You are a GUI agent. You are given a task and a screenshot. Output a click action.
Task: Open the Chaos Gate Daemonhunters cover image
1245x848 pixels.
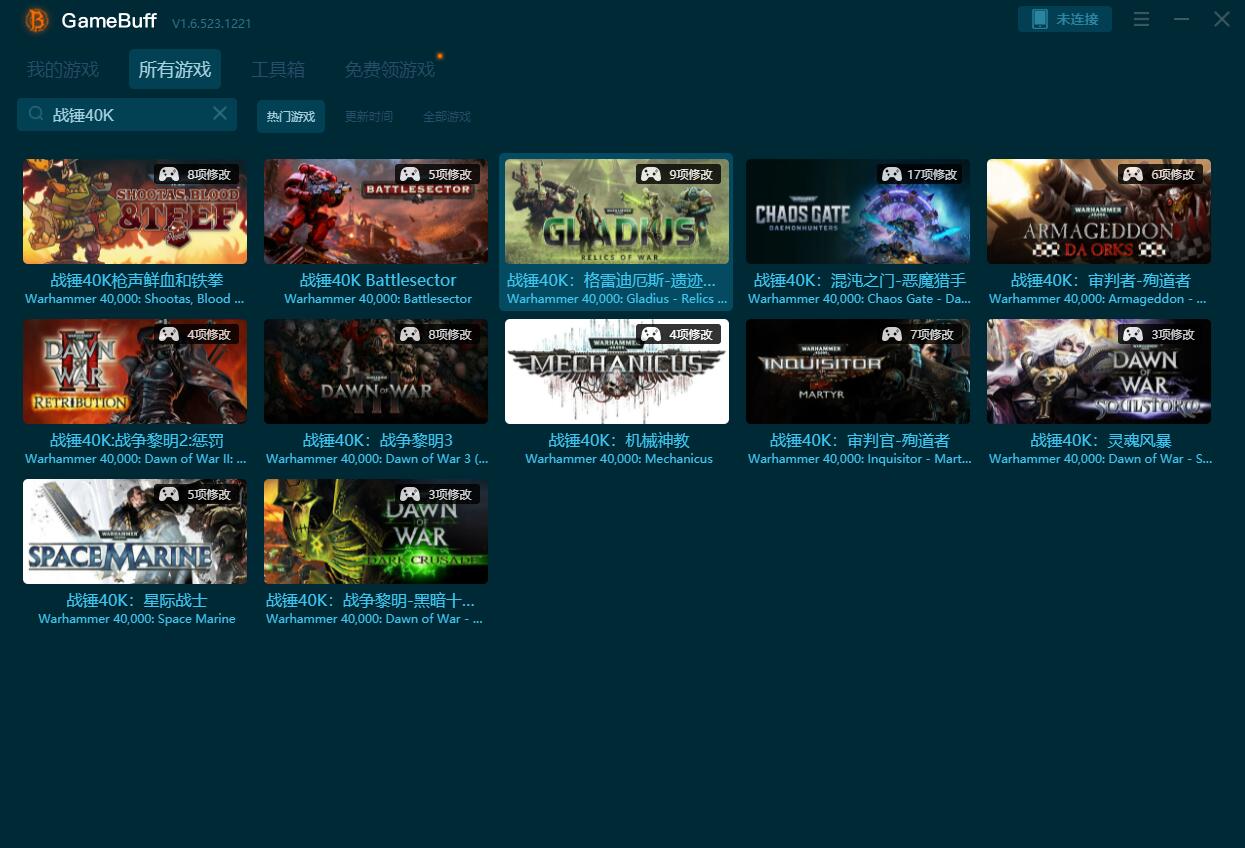click(x=858, y=211)
